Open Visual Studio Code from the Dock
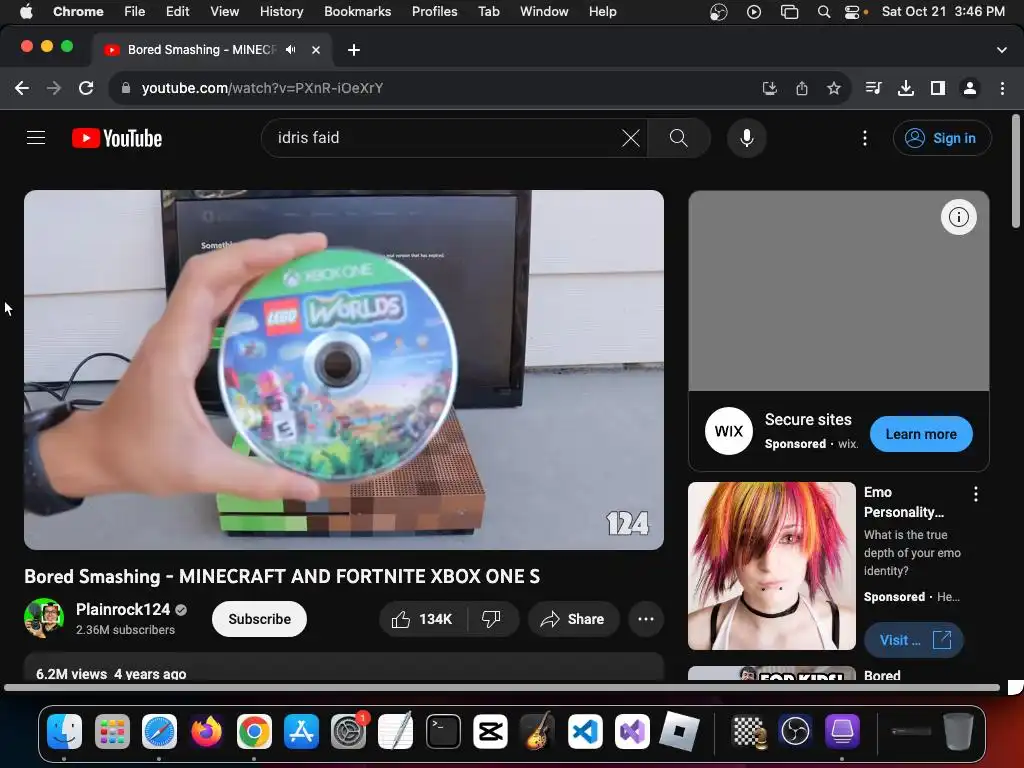1024x768 pixels. click(584, 731)
